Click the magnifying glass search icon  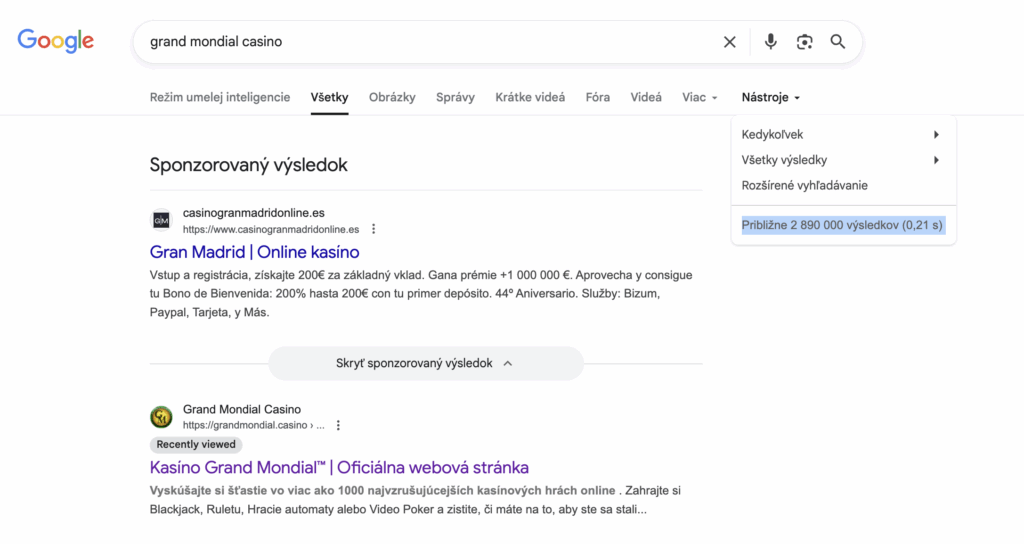point(838,42)
